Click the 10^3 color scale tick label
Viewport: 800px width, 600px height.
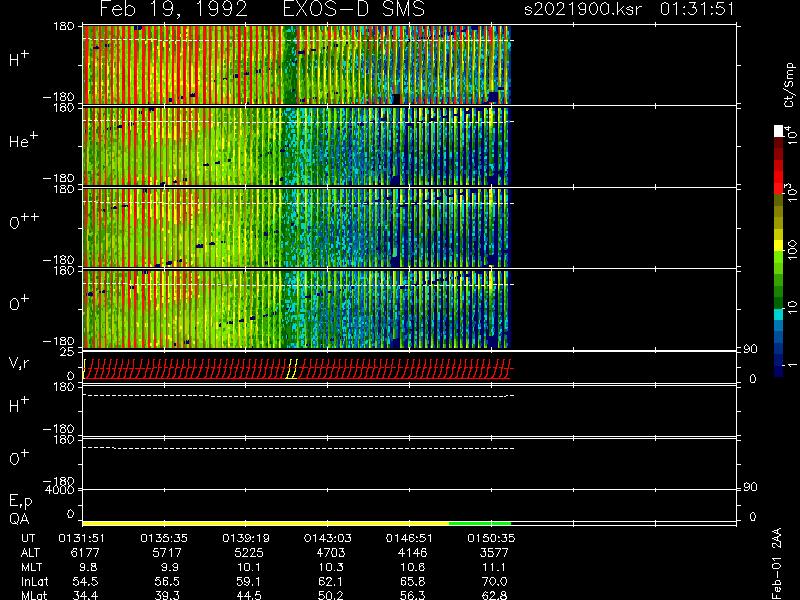(790, 193)
